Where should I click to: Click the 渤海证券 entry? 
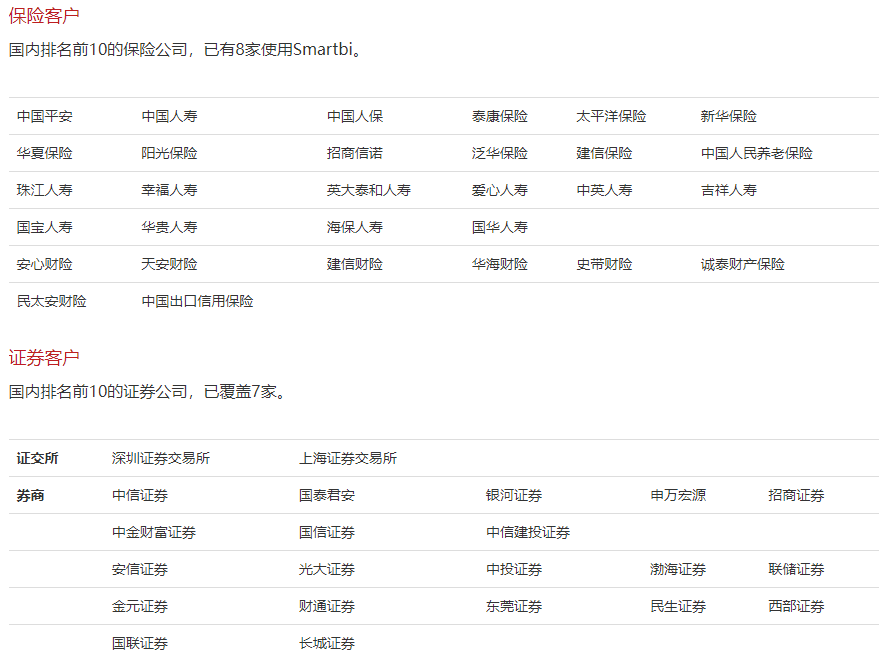[x=678, y=569]
